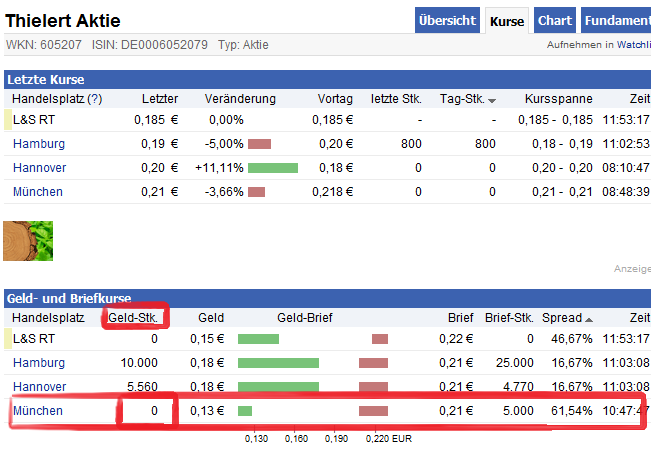Click the green bar for Hannover +11,11%

click(273, 168)
